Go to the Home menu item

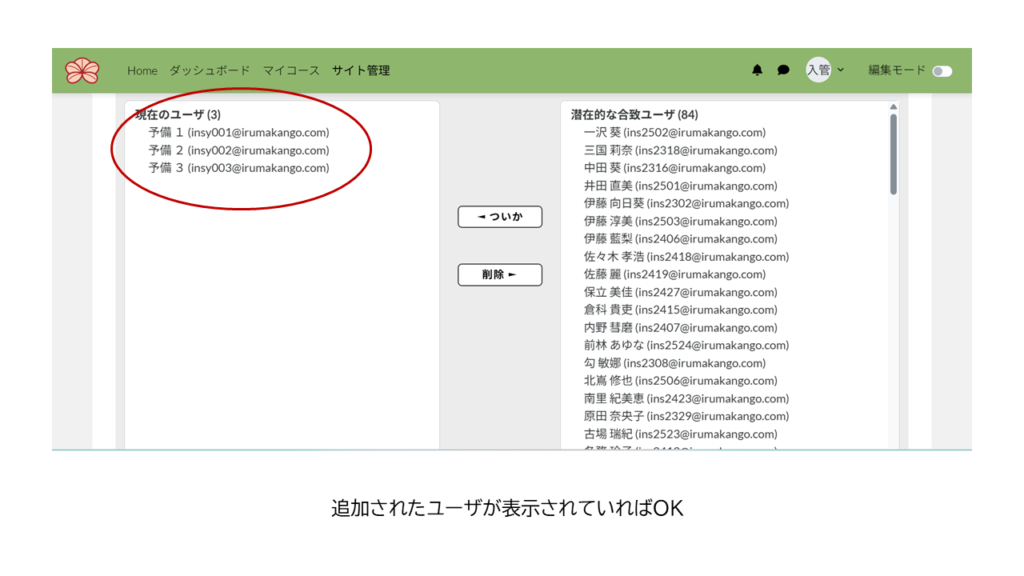point(142,71)
